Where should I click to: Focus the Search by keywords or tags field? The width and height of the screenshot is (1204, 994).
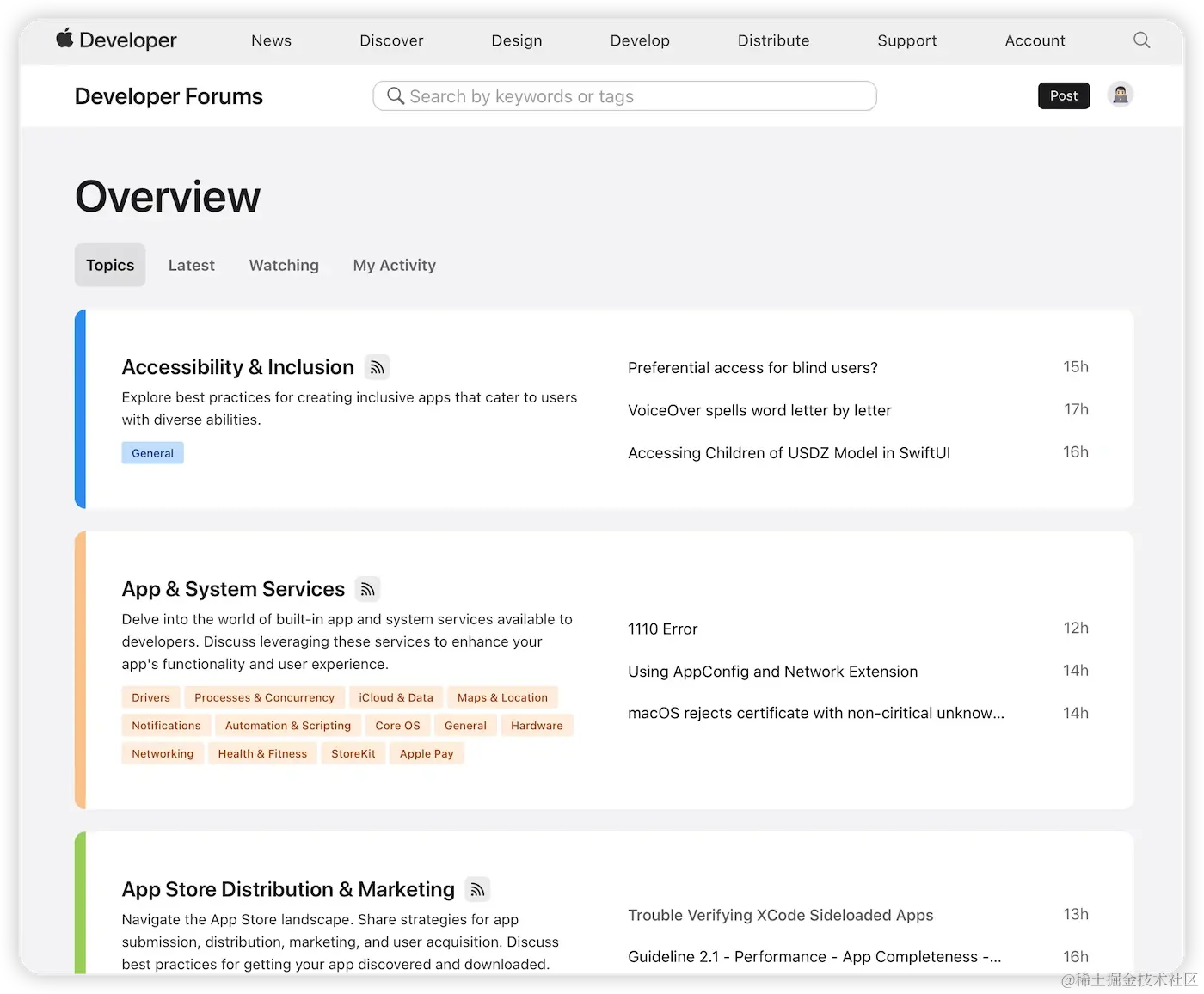(624, 95)
